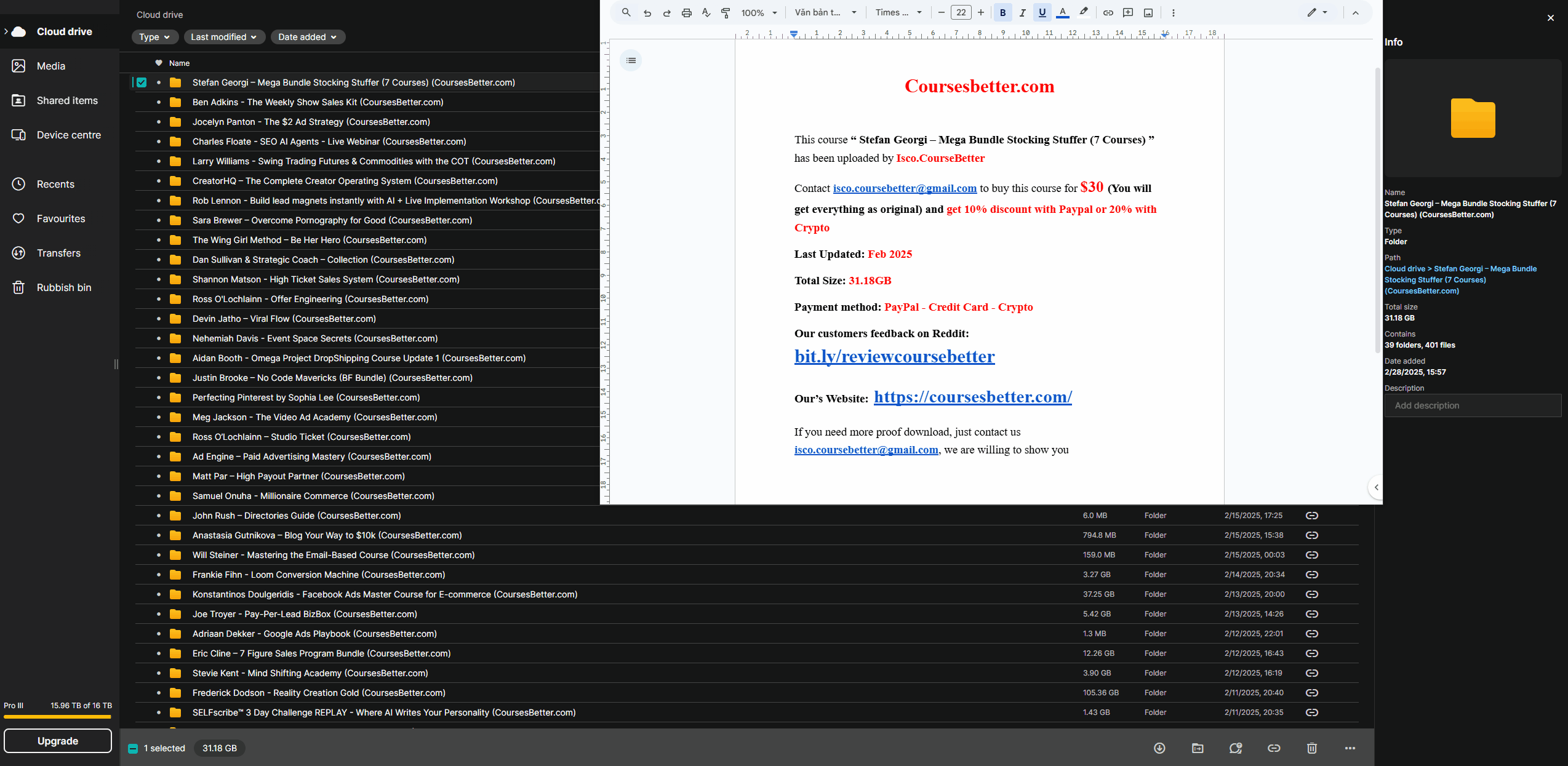Screen dimensions: 1568x766
Task: Click the paint format roller icon
Action: [x=726, y=13]
